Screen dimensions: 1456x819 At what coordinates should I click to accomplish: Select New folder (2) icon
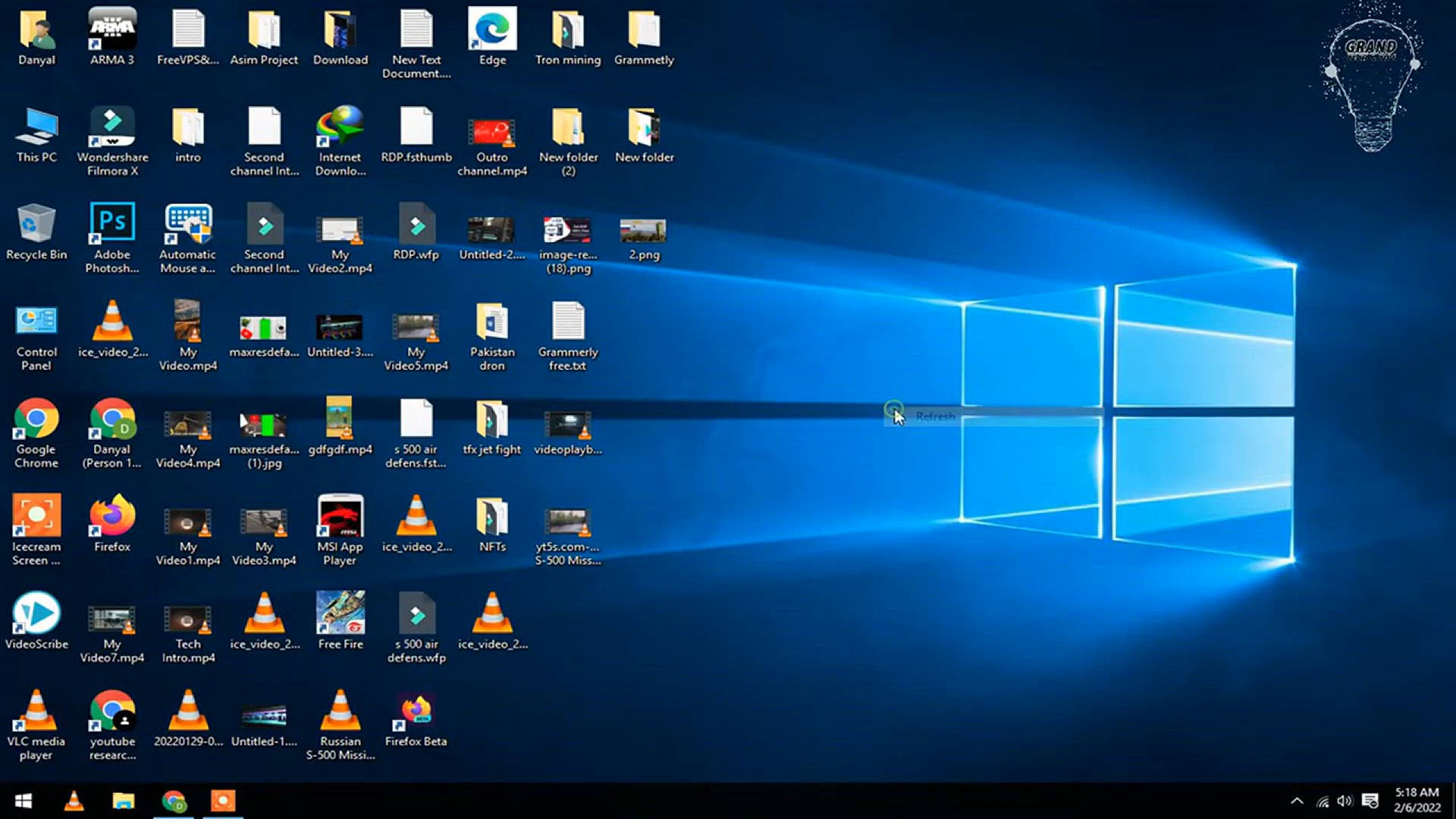[568, 141]
